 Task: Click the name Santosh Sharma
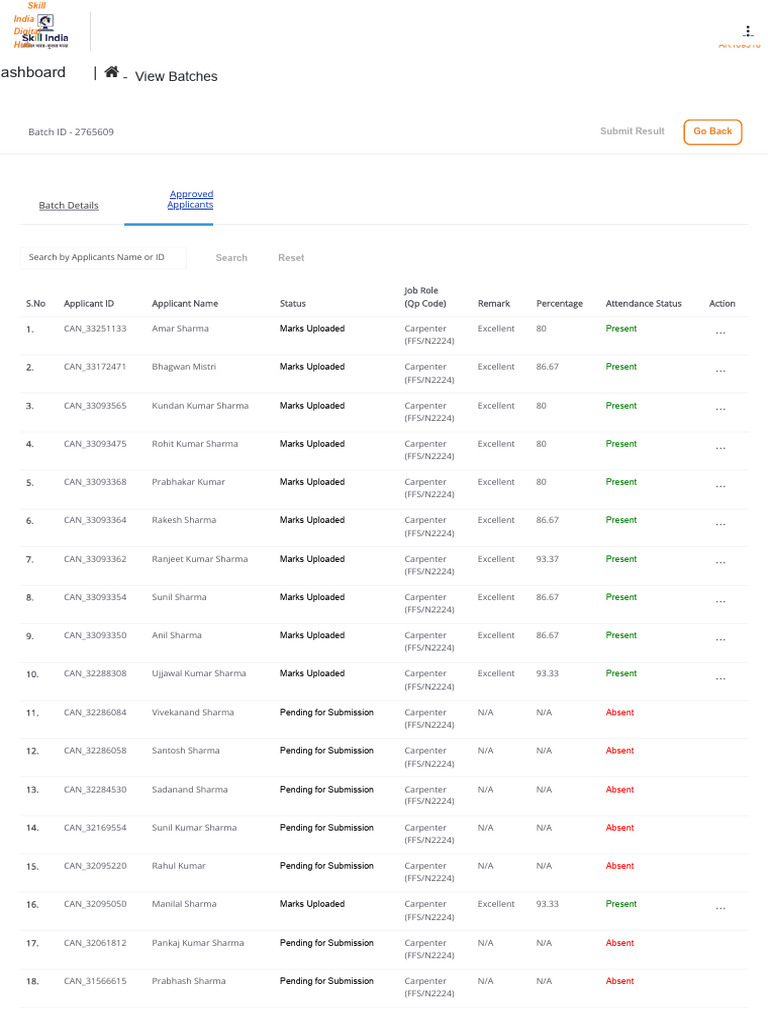click(x=185, y=751)
